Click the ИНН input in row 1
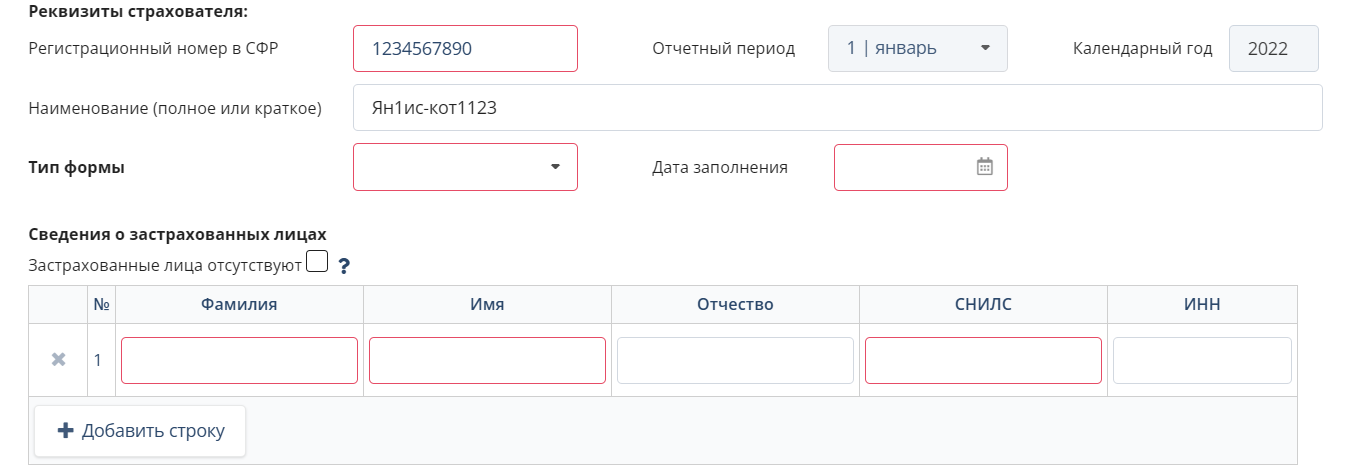 coord(1202,360)
